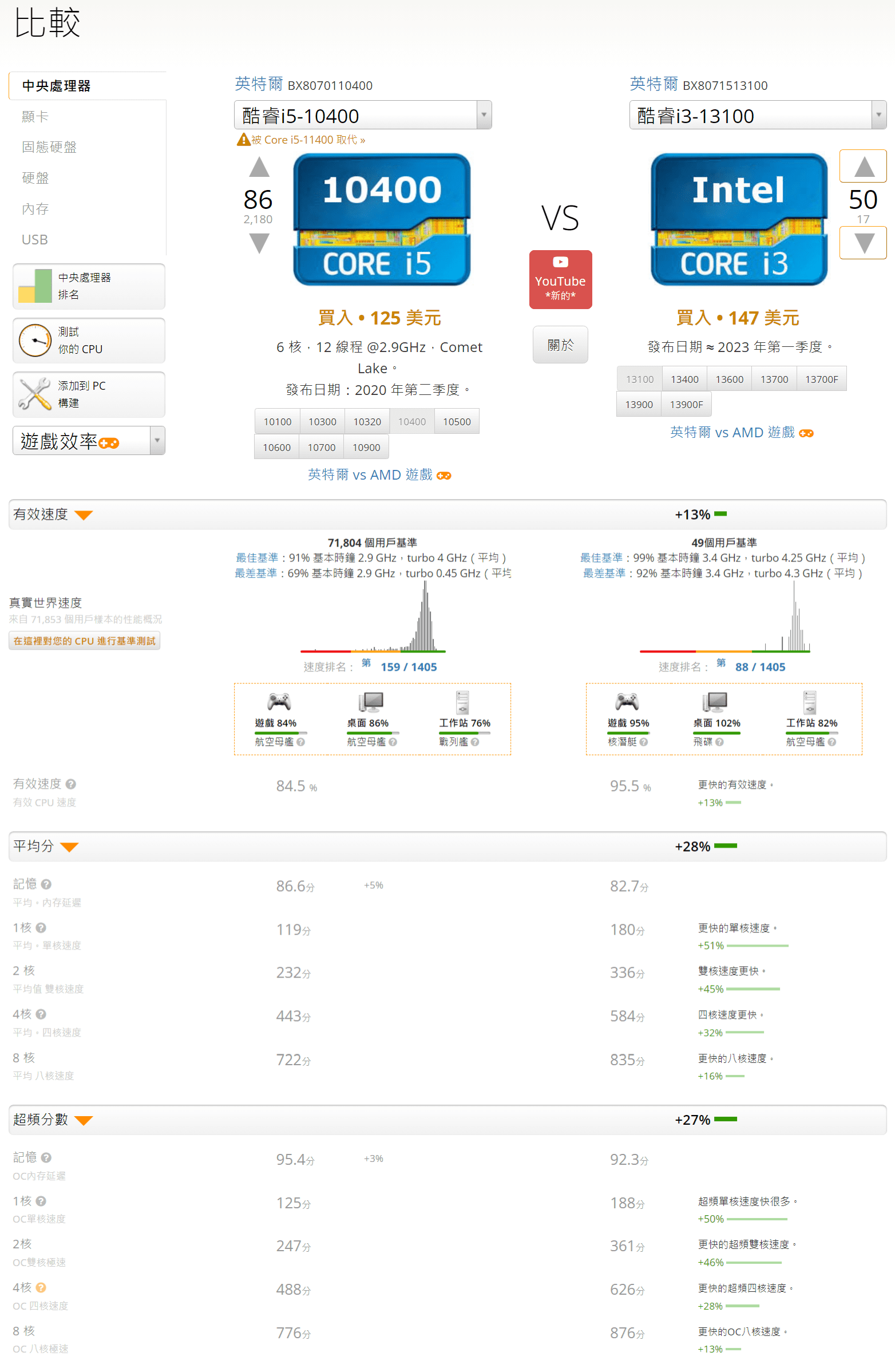Select the 13900F model tab

click(686, 405)
